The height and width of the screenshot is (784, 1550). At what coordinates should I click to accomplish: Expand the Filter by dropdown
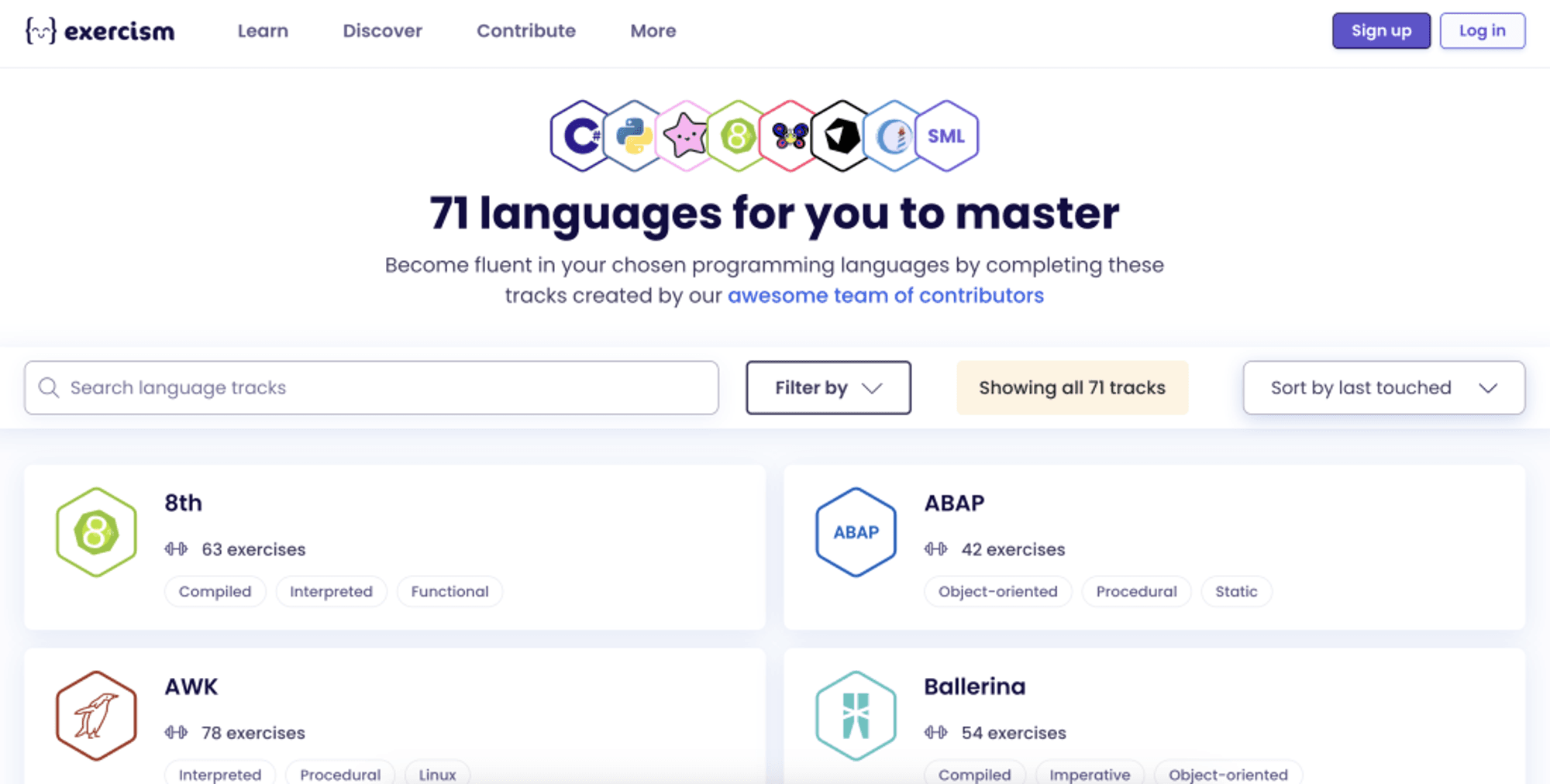(828, 387)
